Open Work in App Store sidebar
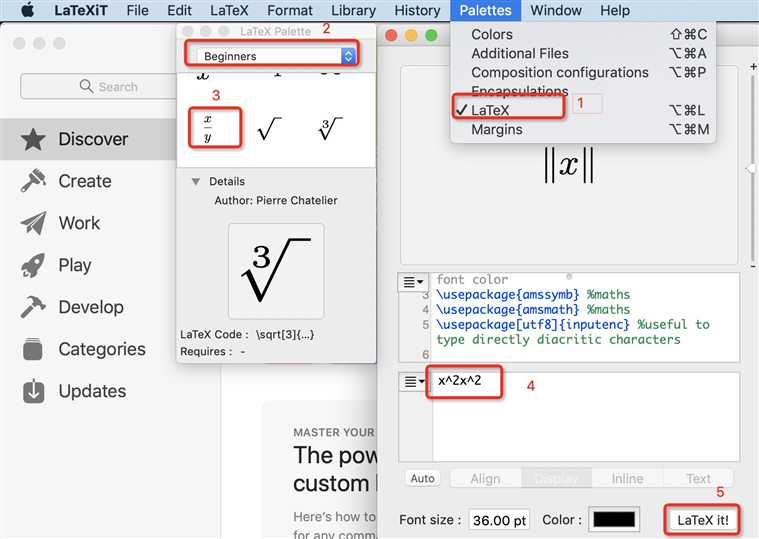The image size is (759, 539). pyautogui.click(x=88, y=223)
